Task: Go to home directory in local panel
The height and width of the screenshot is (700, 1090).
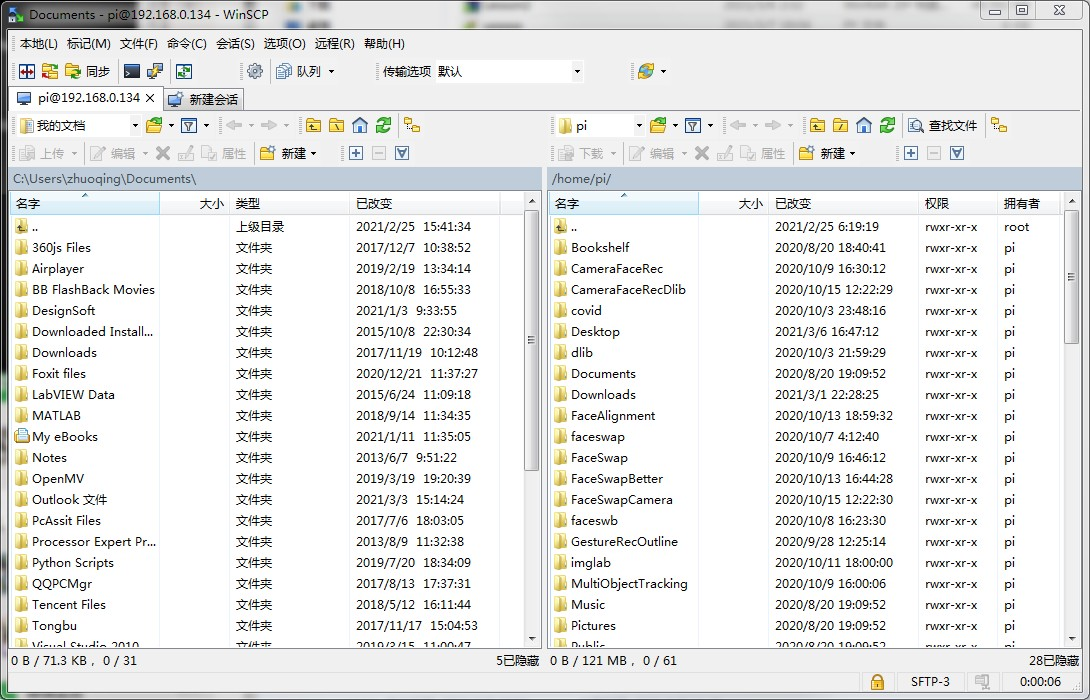Action: pos(359,126)
